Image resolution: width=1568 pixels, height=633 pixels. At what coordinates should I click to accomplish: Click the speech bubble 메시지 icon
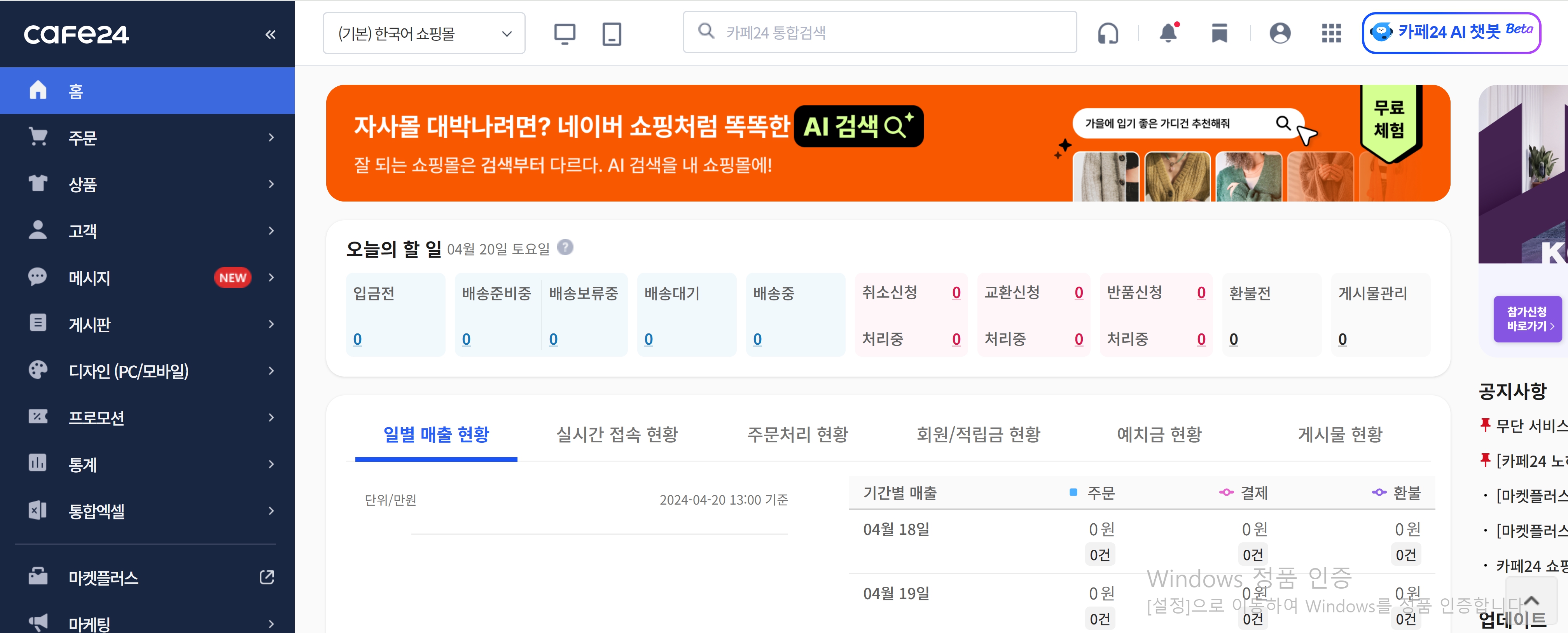click(x=38, y=277)
